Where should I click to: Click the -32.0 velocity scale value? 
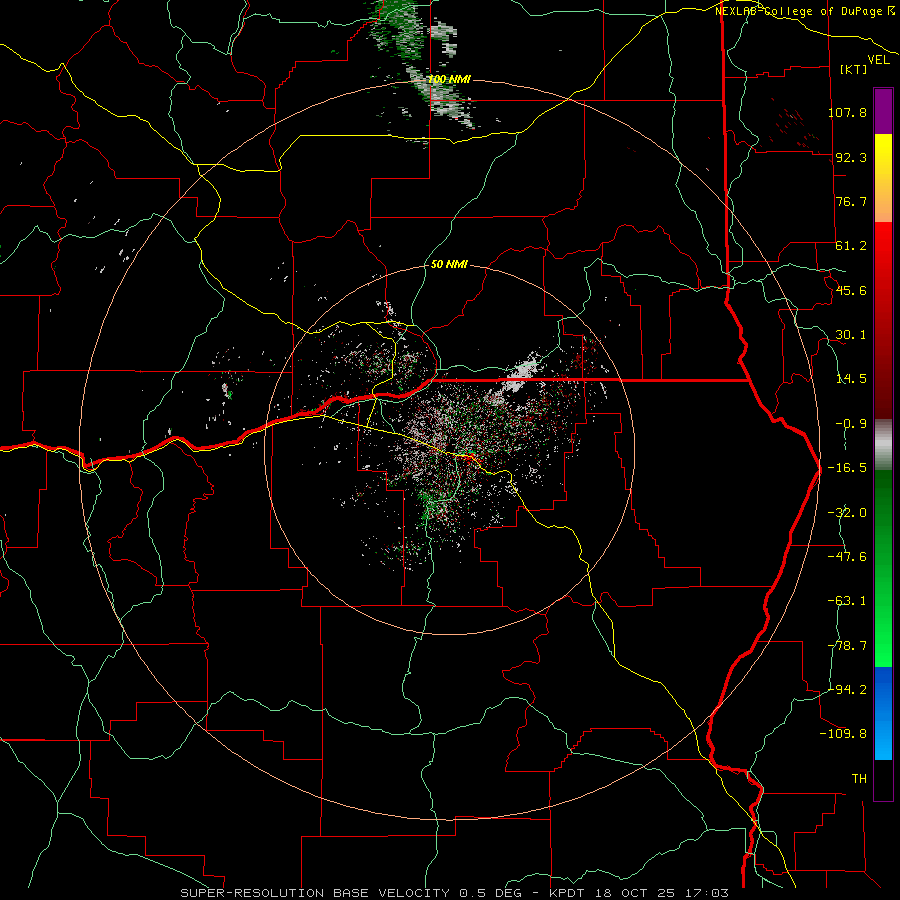click(847, 513)
